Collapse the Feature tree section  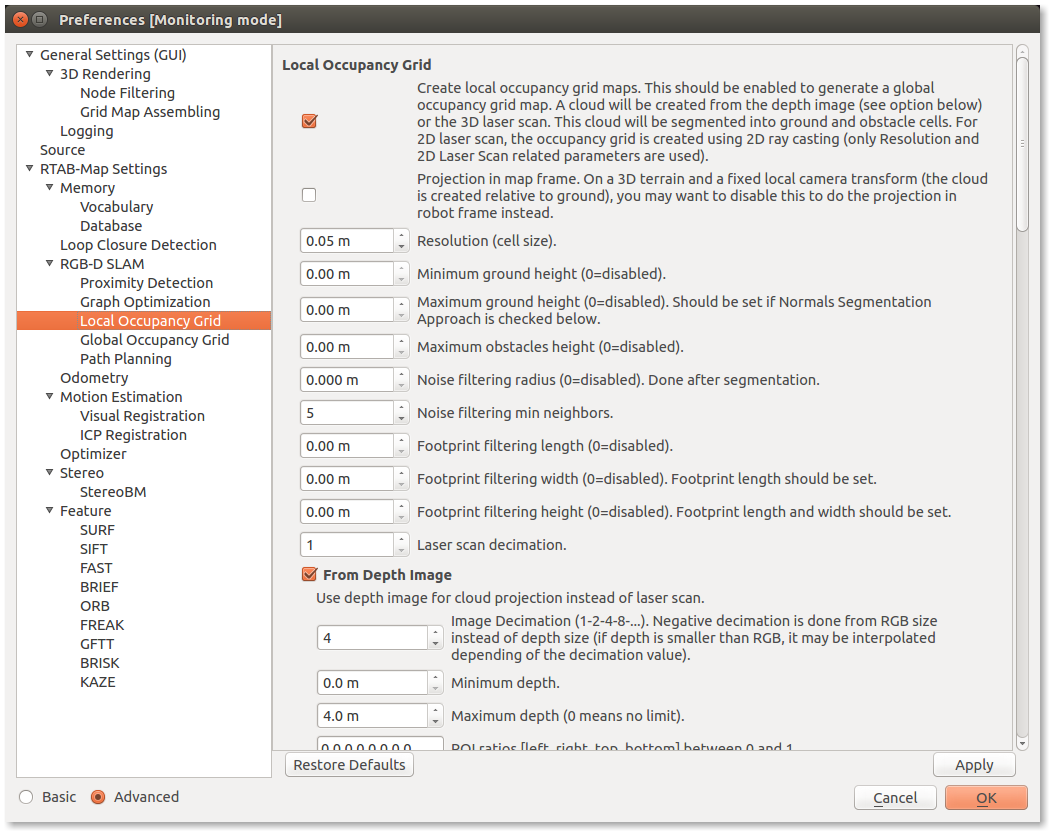pyautogui.click(x=50, y=511)
